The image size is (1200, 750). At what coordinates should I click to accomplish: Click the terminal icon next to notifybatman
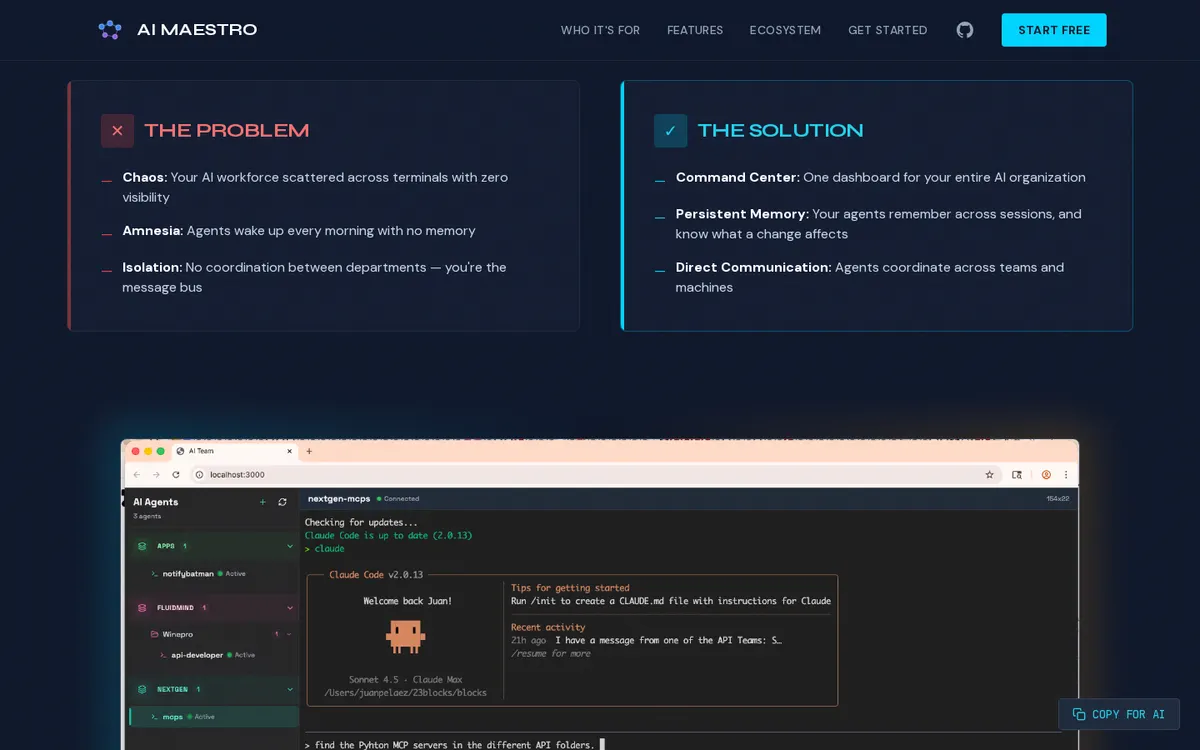tap(154, 574)
